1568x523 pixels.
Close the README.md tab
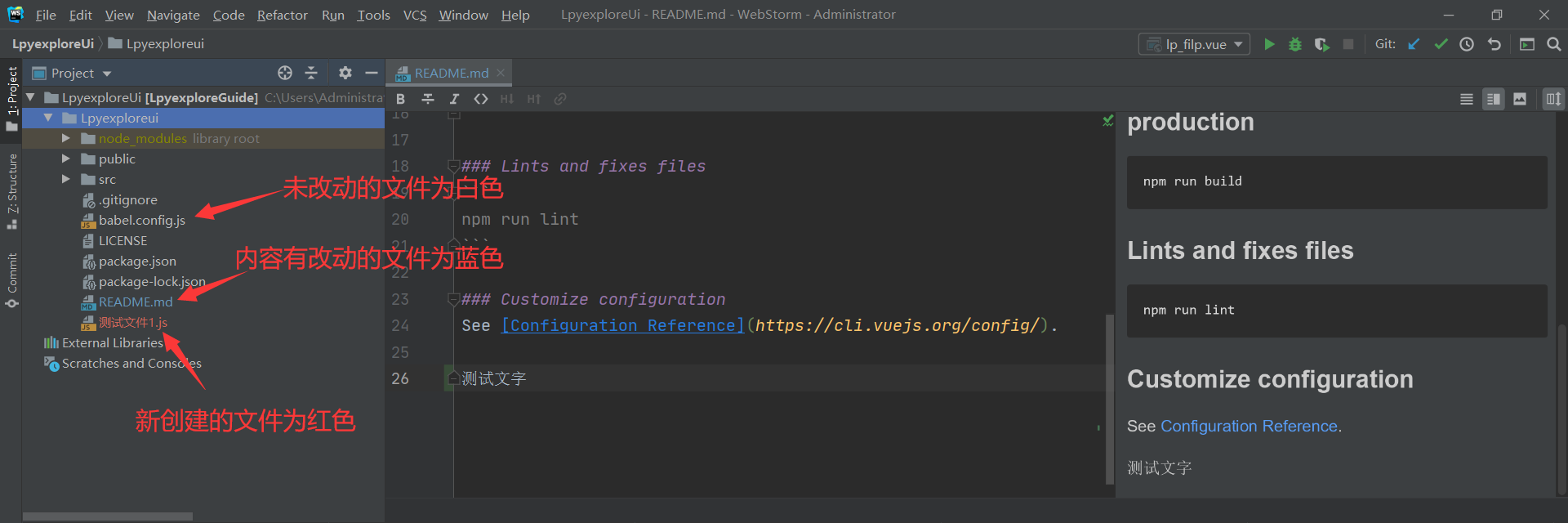pyautogui.click(x=501, y=73)
